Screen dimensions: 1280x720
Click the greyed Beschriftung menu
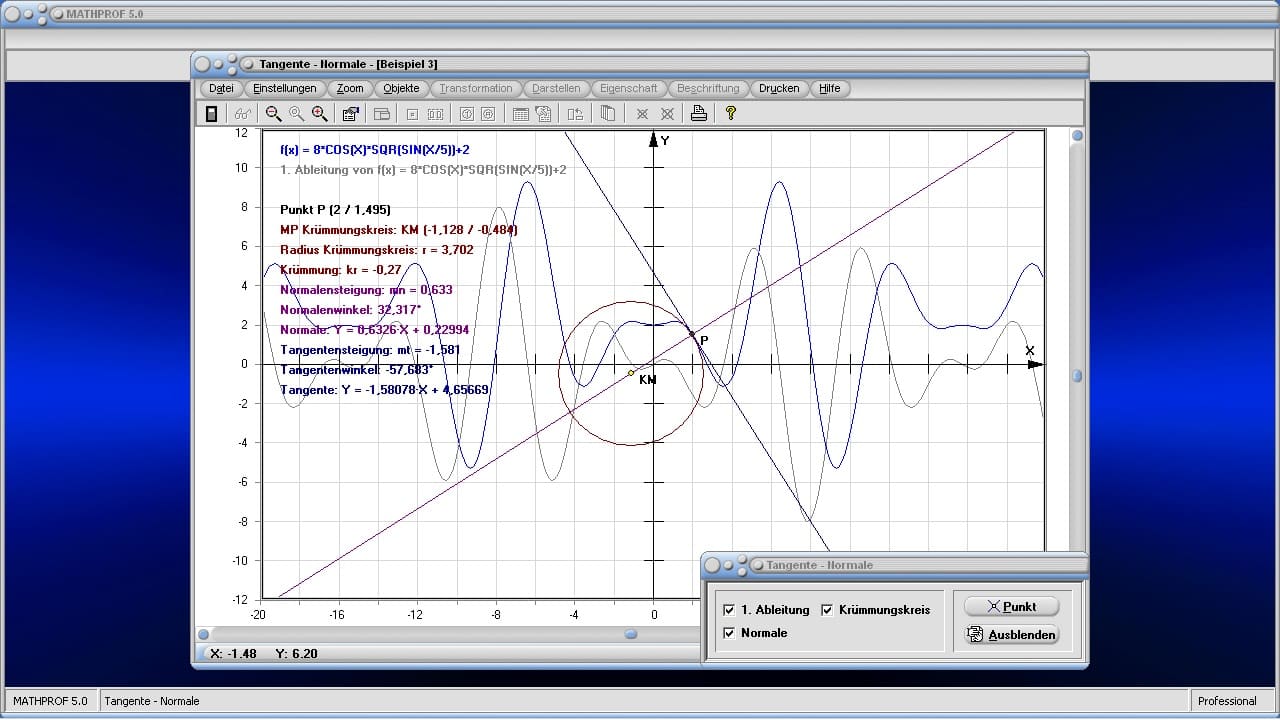pyautogui.click(x=708, y=88)
